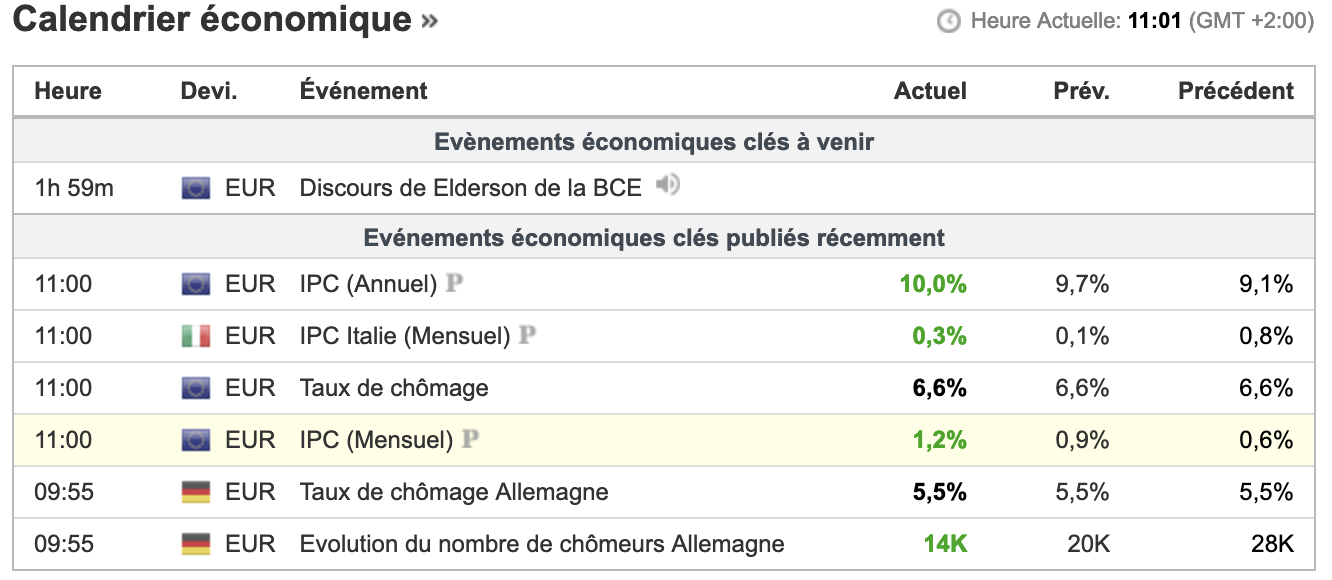Select the highlighted IPC (Mensuel) actual value 1,2%
The height and width of the screenshot is (580, 1332).
[x=939, y=440]
